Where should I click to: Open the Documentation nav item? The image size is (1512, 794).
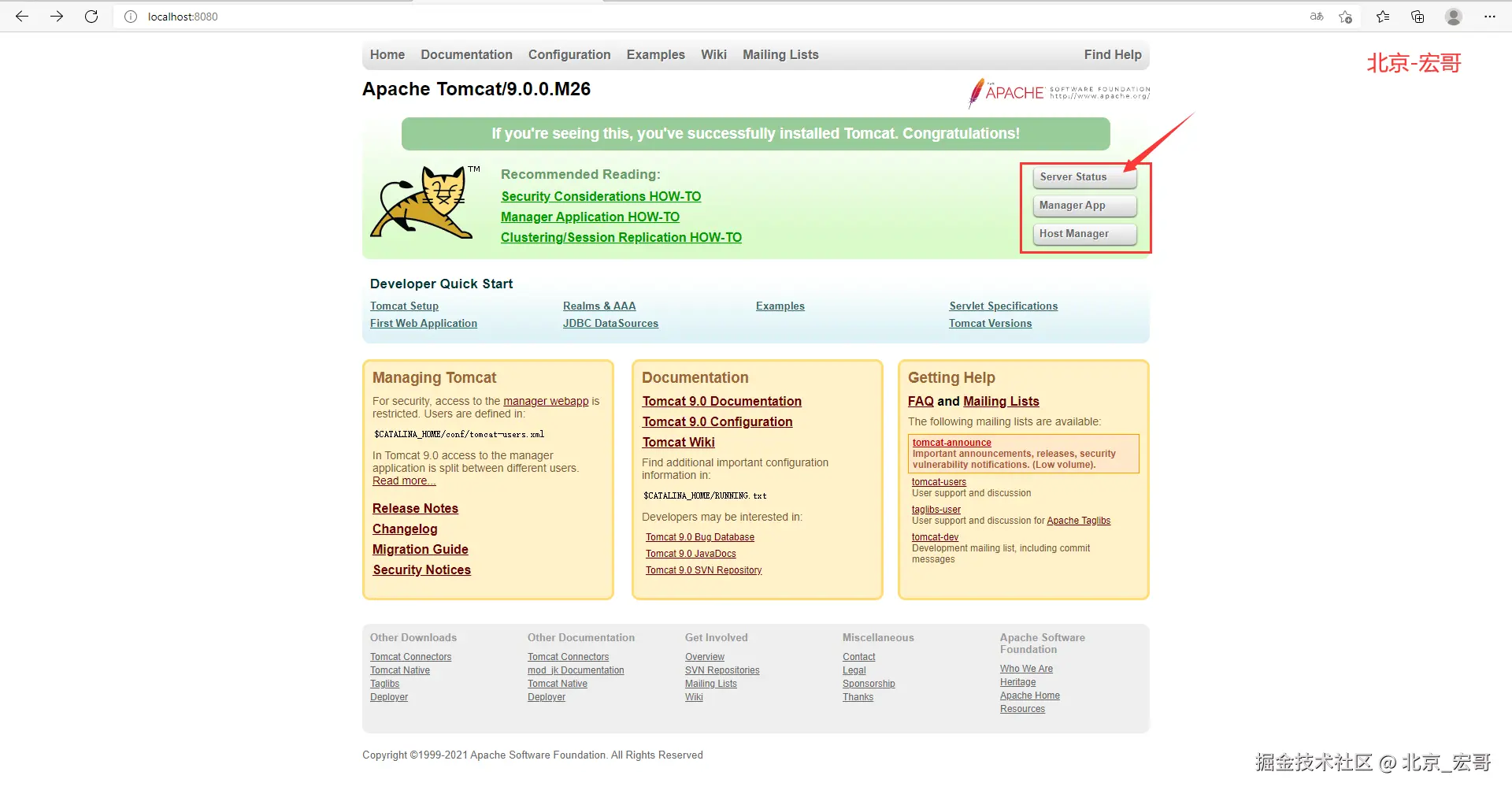click(466, 54)
